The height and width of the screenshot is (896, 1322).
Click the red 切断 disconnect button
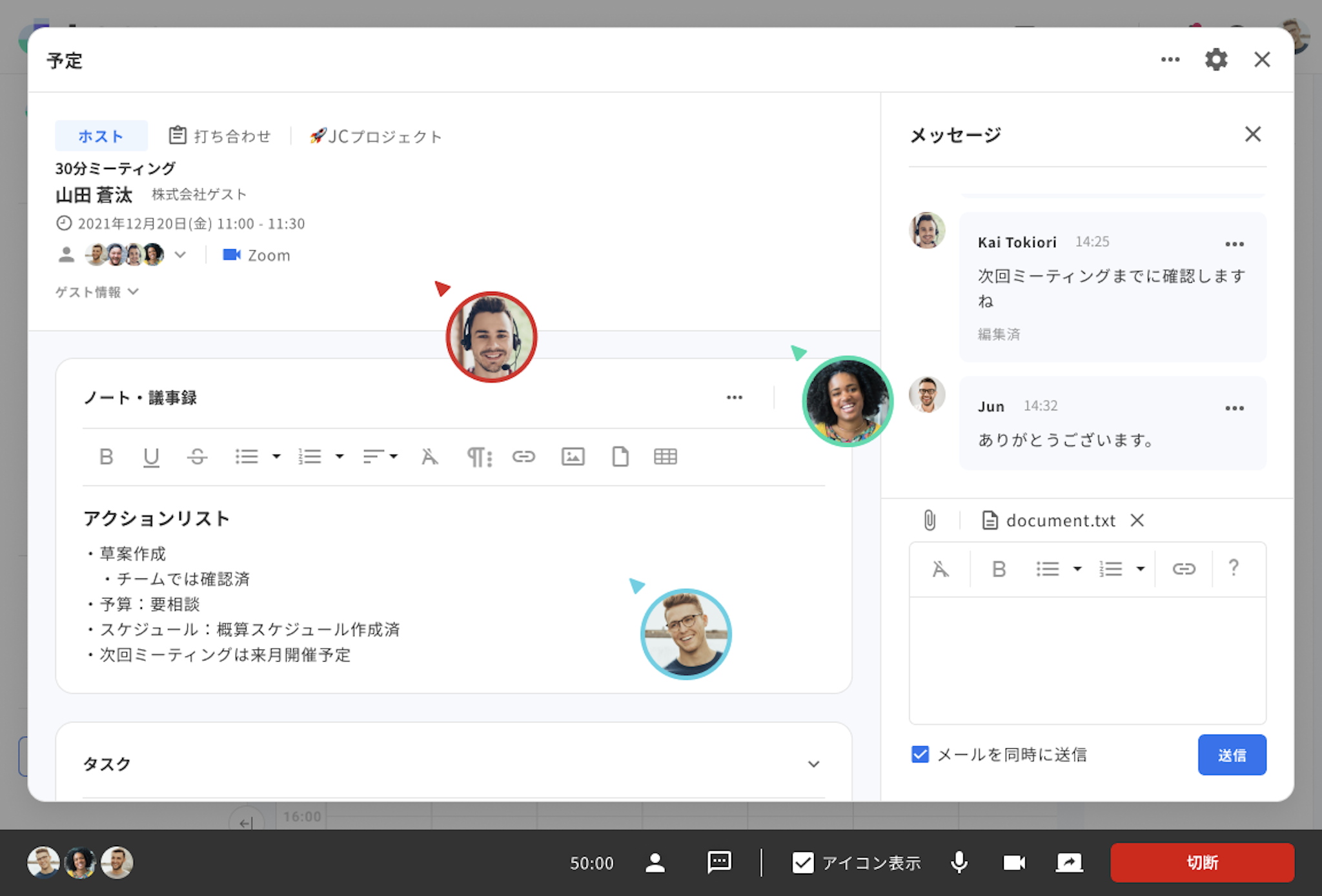pyautogui.click(x=1201, y=862)
